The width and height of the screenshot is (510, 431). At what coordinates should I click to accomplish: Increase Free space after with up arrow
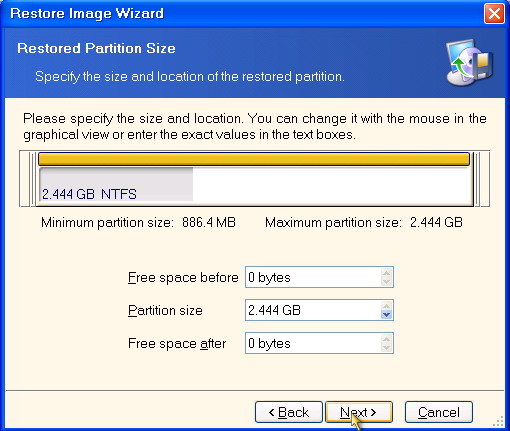pos(386,339)
